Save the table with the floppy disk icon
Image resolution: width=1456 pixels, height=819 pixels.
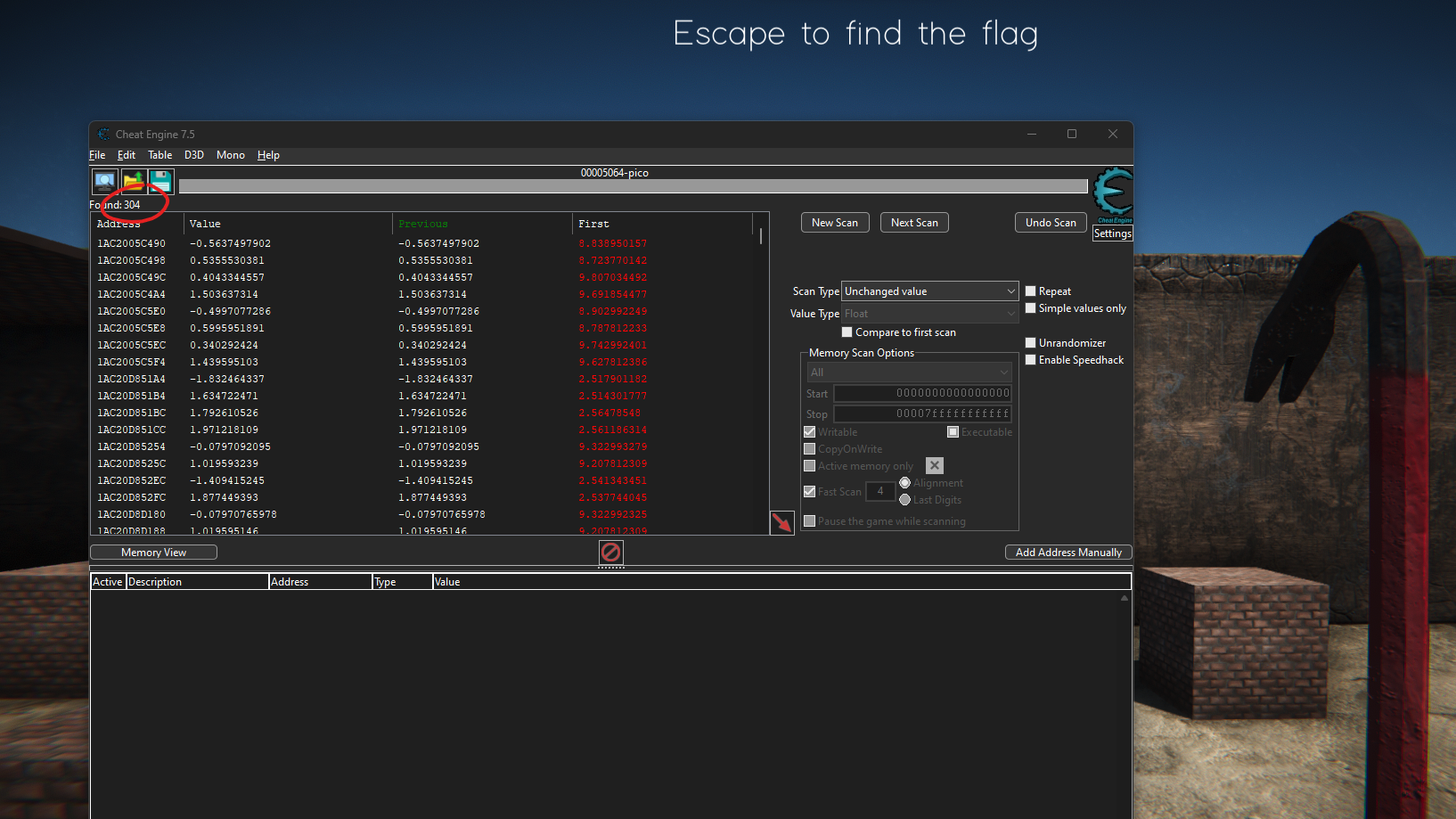(x=160, y=182)
